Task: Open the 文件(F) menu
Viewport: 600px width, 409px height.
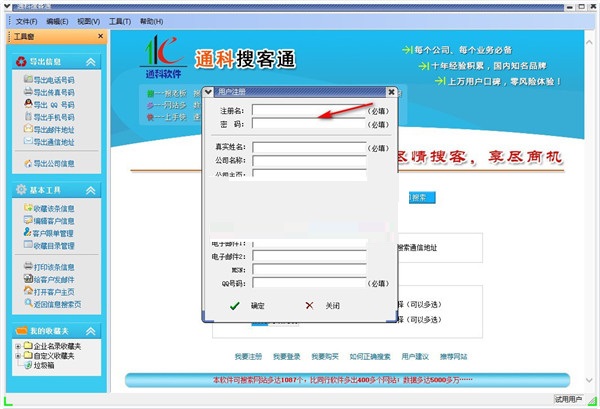Action: pyautogui.click(x=26, y=22)
